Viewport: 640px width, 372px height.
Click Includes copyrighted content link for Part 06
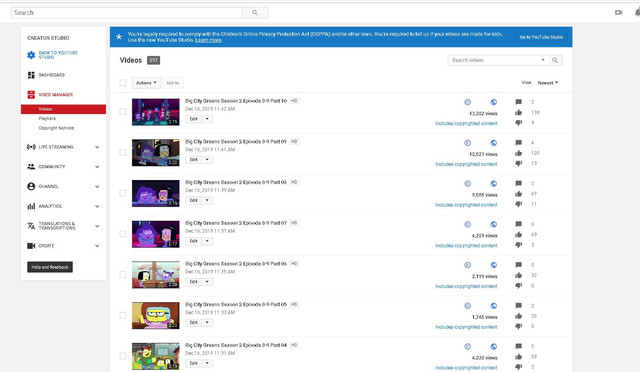(466, 287)
